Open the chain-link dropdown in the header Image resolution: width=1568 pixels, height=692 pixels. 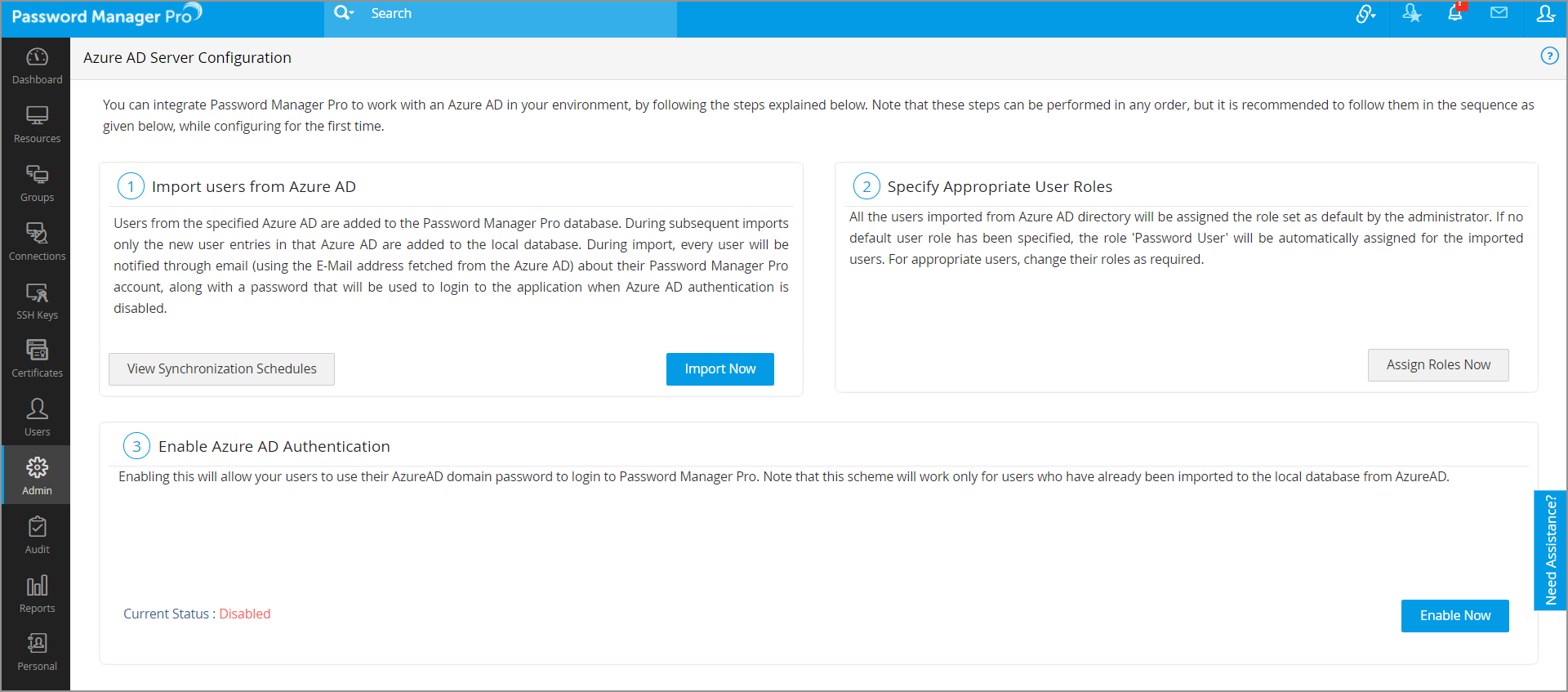1366,14
